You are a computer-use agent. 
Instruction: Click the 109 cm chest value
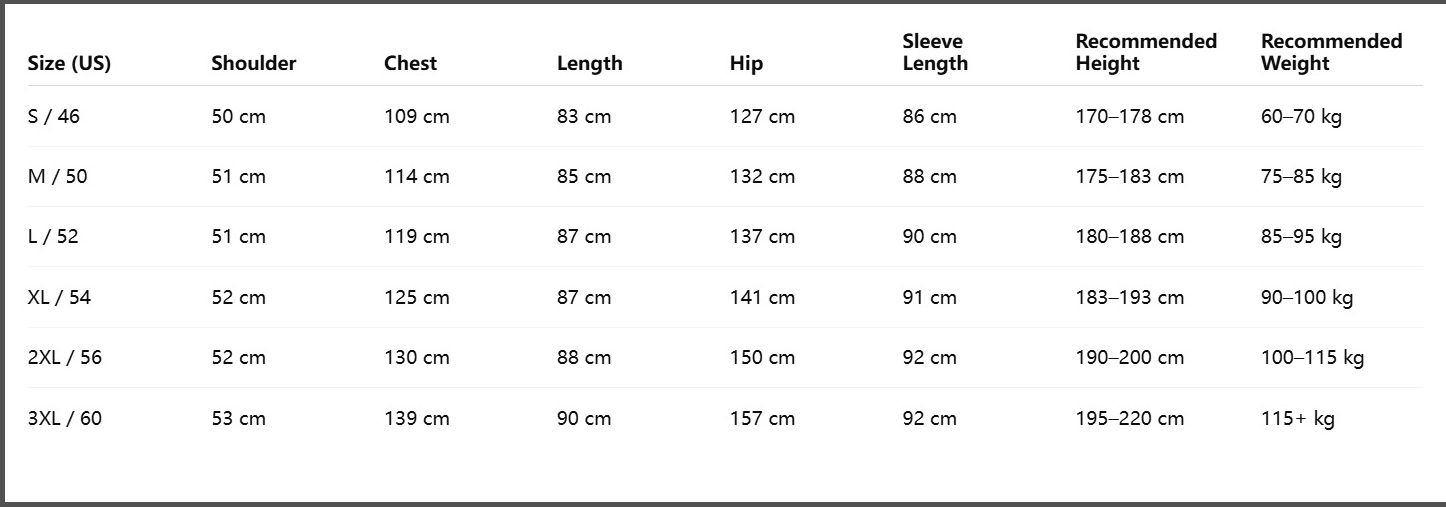[x=417, y=116]
